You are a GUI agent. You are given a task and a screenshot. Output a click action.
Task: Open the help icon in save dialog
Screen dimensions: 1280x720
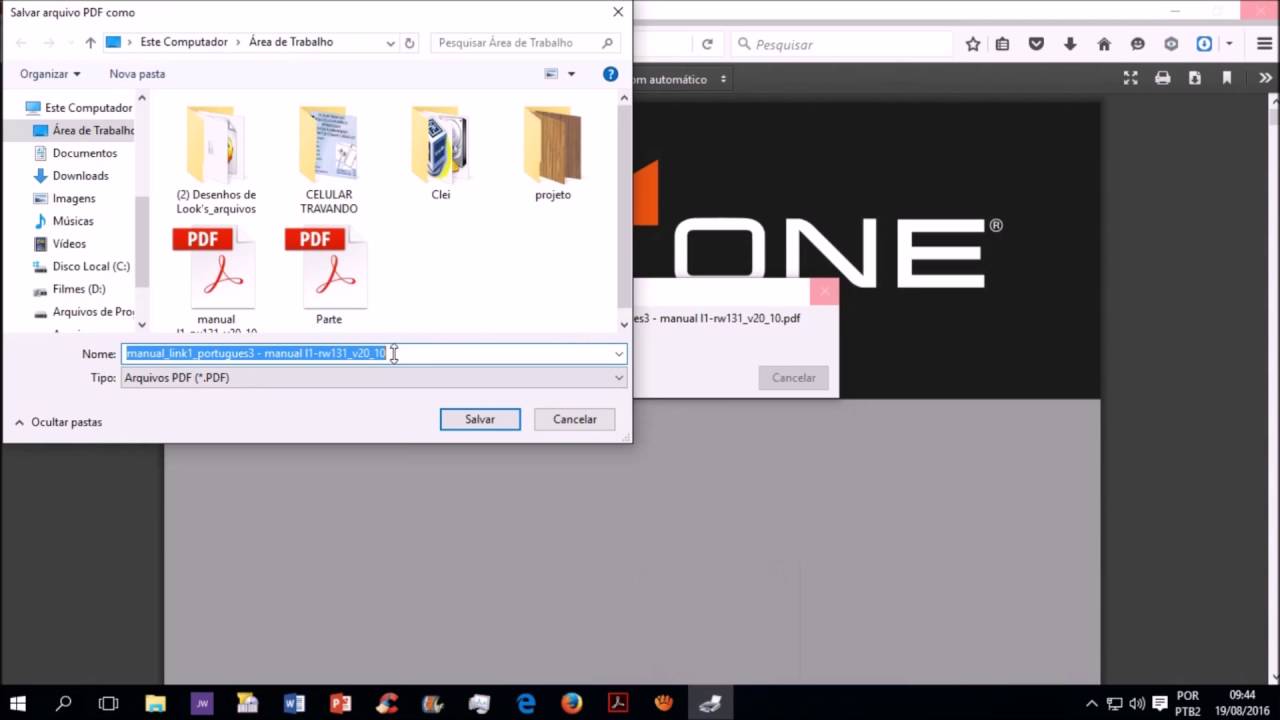[610, 74]
